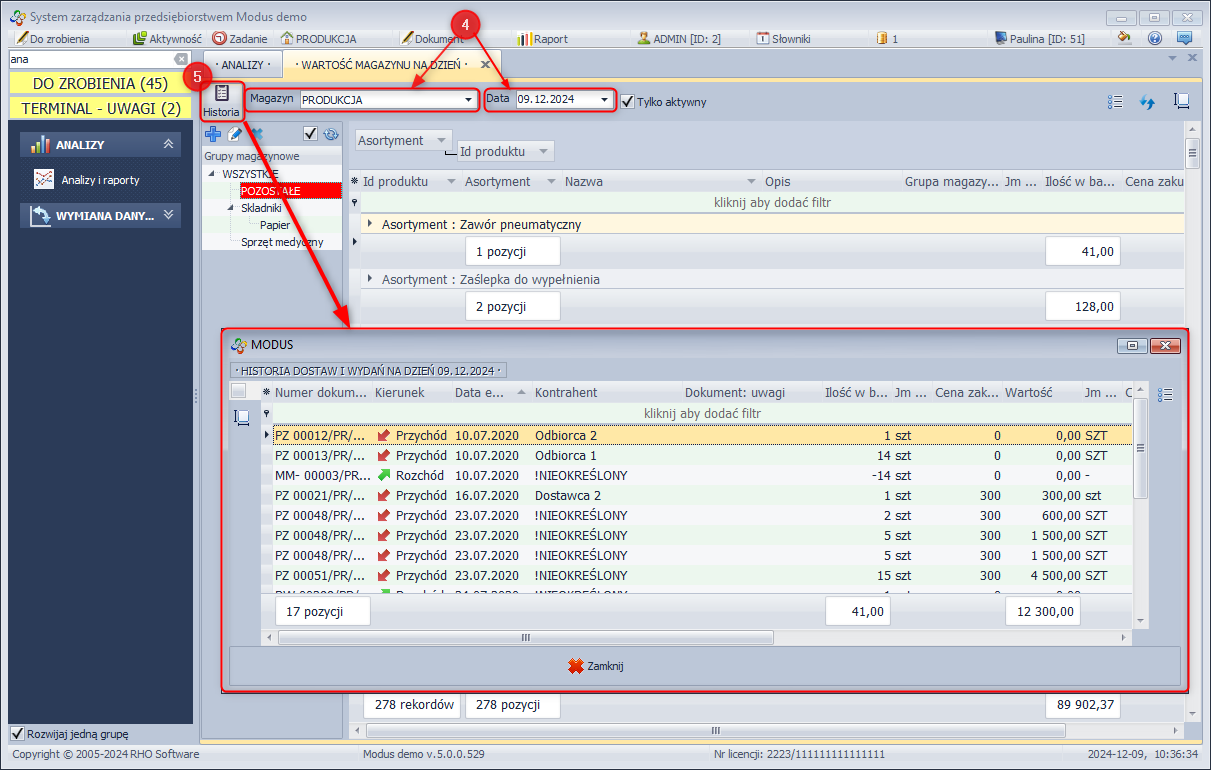Image resolution: width=1211 pixels, height=770 pixels.
Task: Select the Sprzęt medyczny tree group
Action: point(282,242)
